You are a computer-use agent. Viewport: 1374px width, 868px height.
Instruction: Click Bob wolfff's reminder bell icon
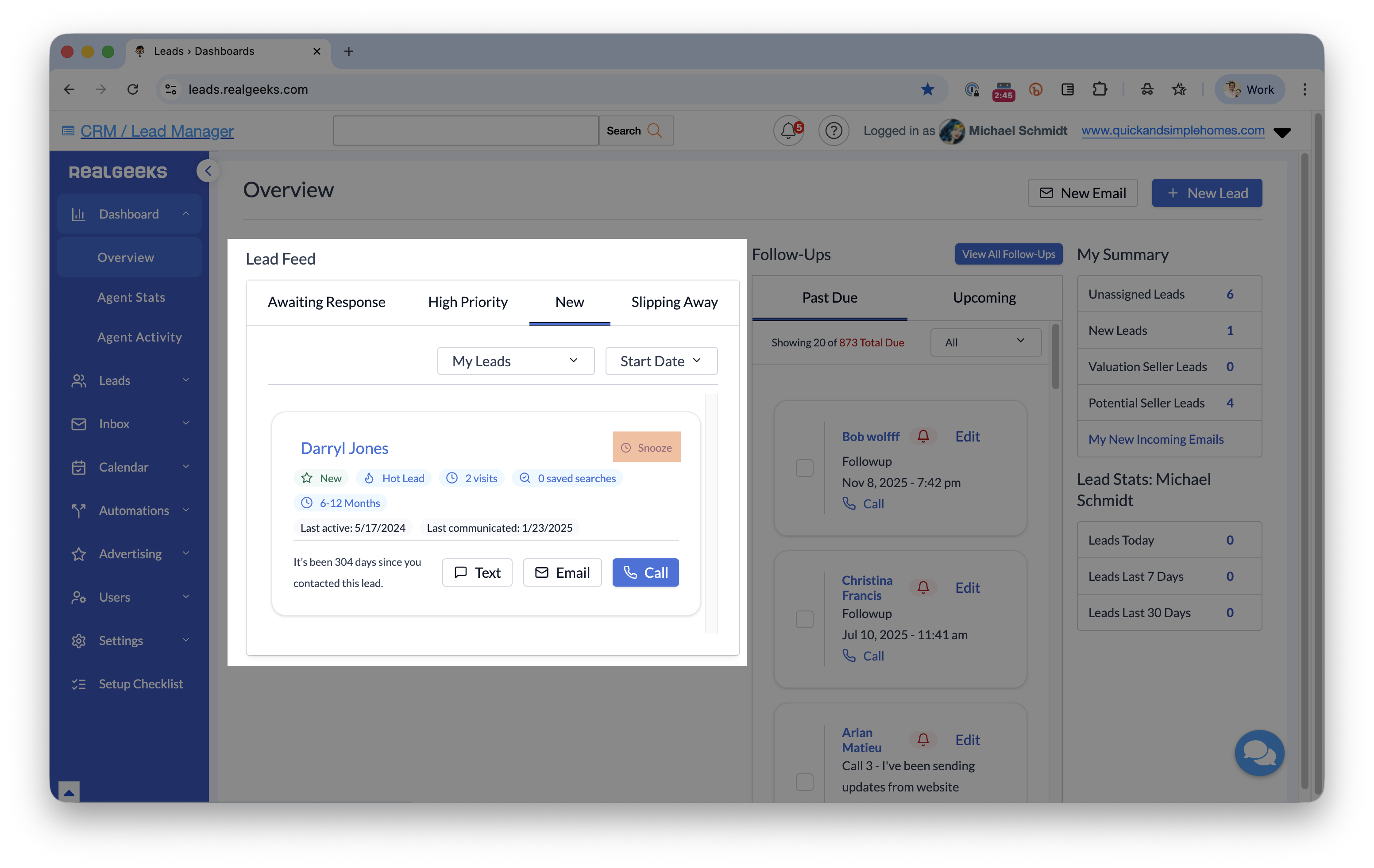coord(922,436)
